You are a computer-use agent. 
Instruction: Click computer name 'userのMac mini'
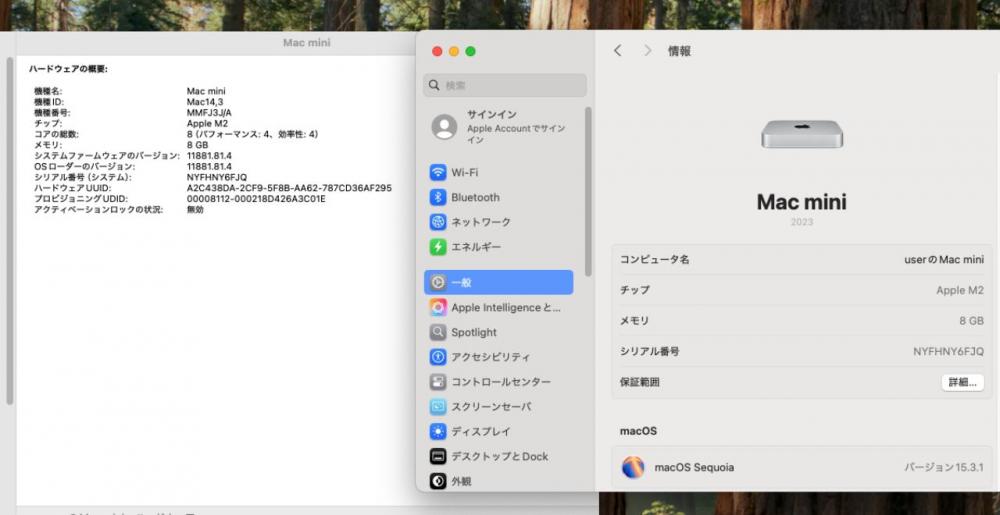pos(944,259)
